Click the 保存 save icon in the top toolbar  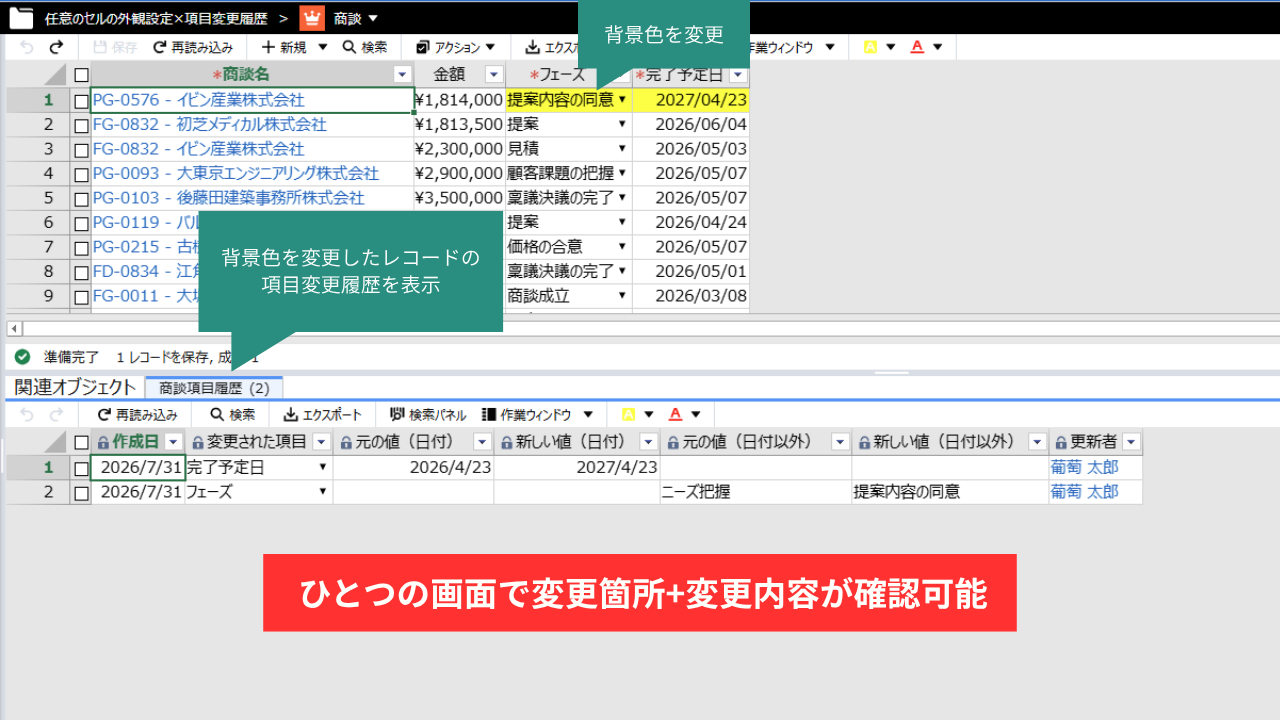coord(100,47)
